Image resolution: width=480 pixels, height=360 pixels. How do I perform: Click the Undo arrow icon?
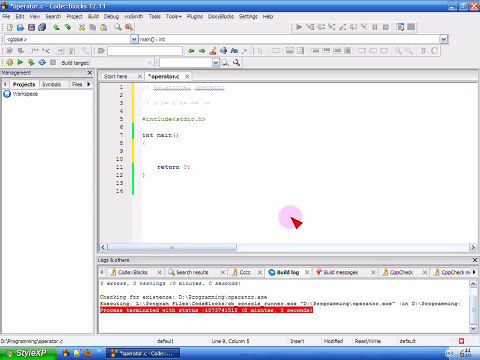tap(56, 27)
